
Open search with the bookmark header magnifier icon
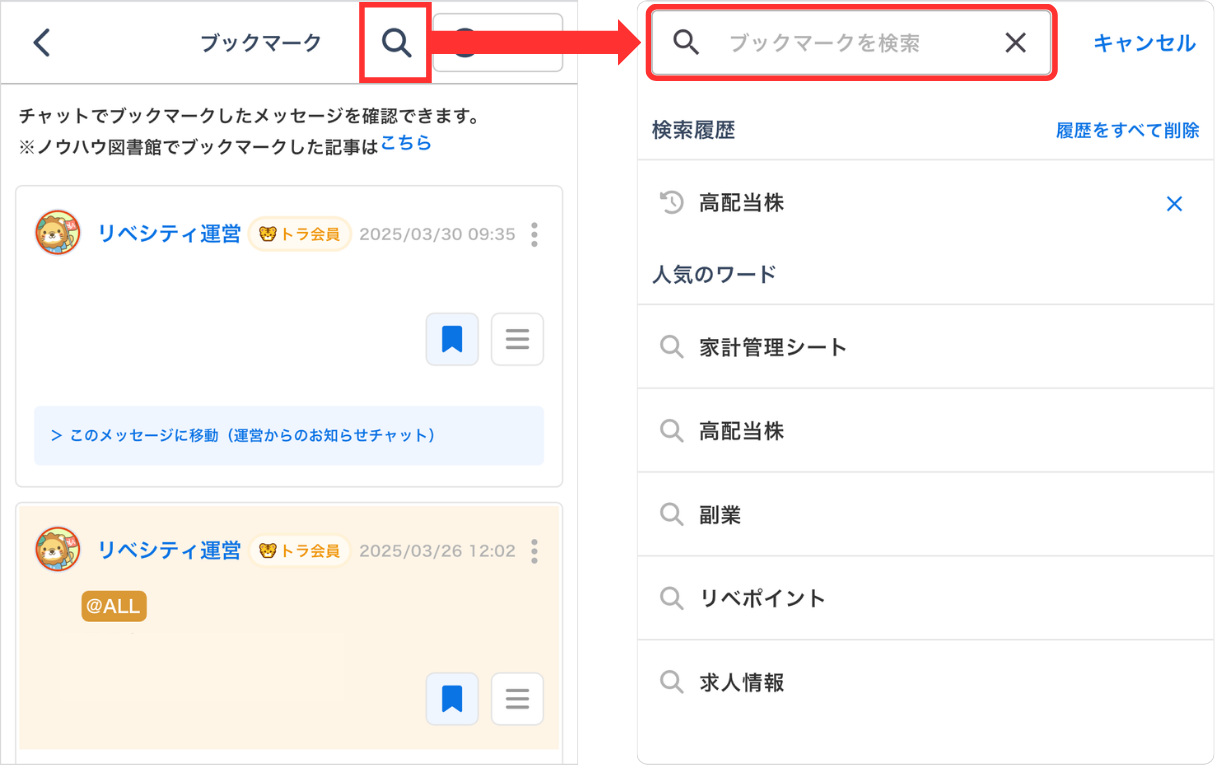pos(394,43)
